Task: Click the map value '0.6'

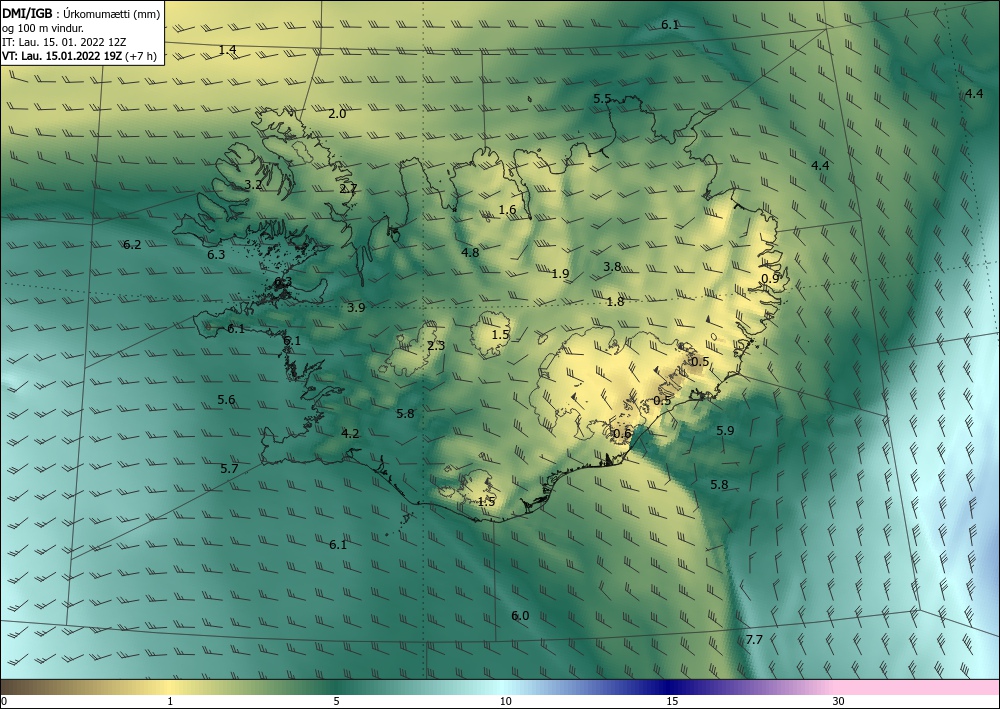Action: [x=622, y=434]
